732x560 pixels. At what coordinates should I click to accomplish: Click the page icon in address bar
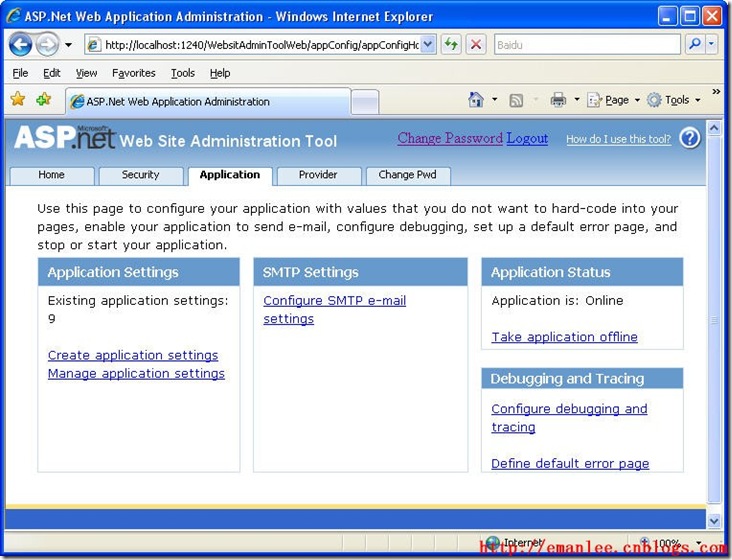coord(94,45)
